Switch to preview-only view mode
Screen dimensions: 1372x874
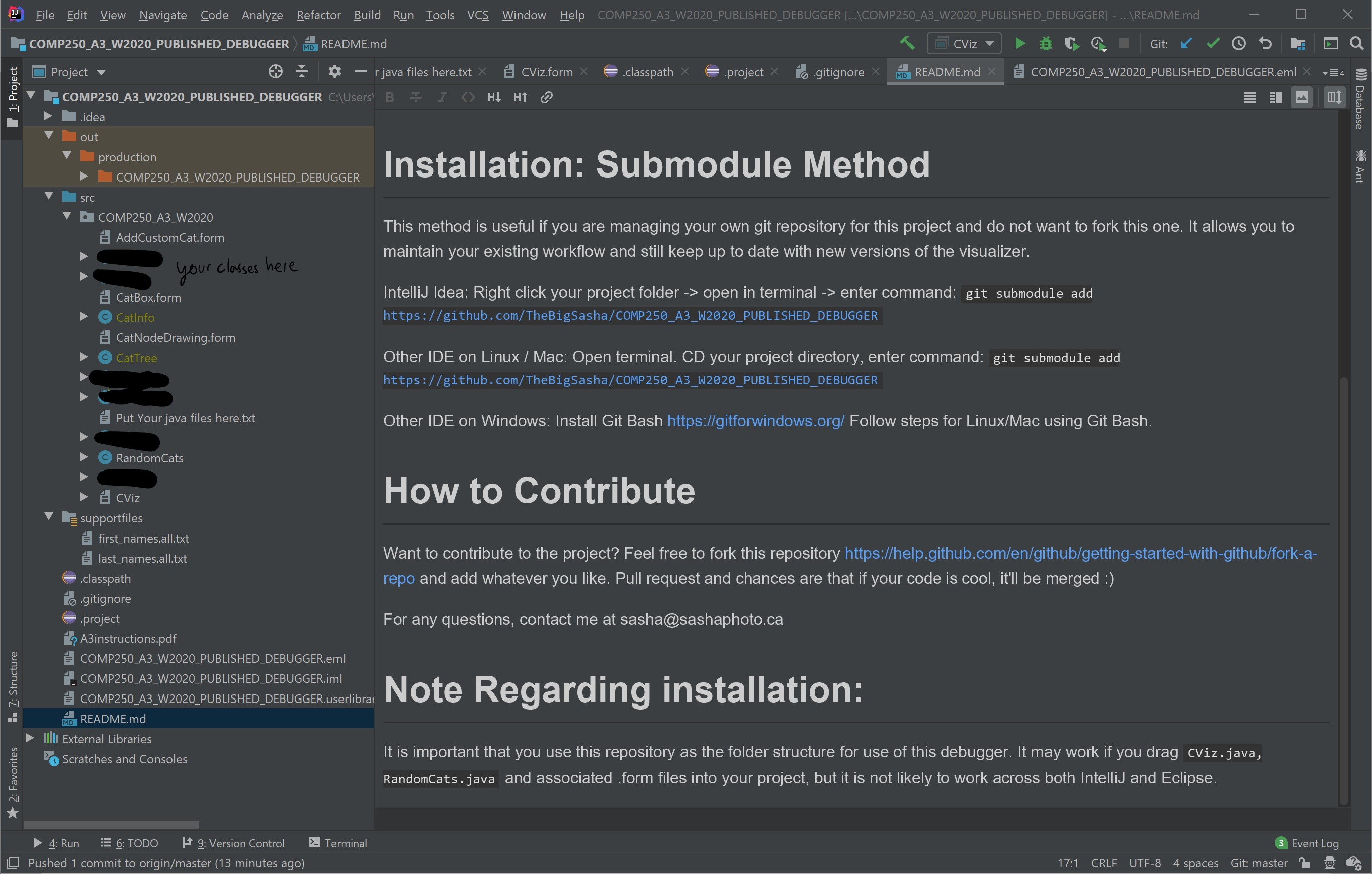[1302, 97]
